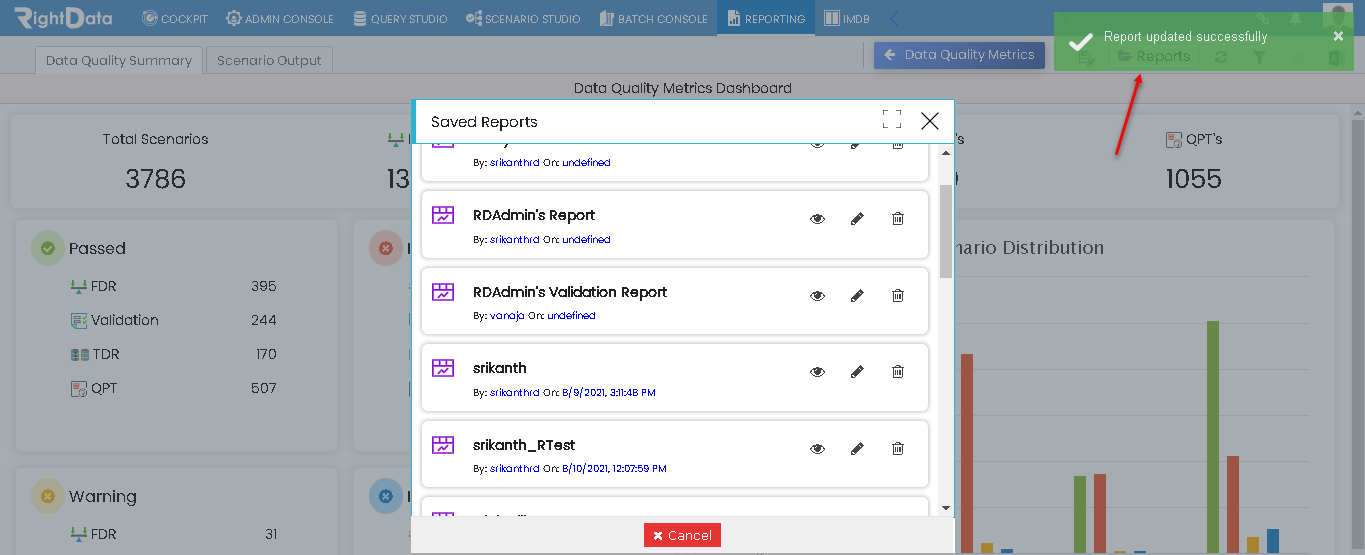Image resolution: width=1365 pixels, height=555 pixels.
Task: Edit the srikanth_RTest report
Action: point(857,448)
